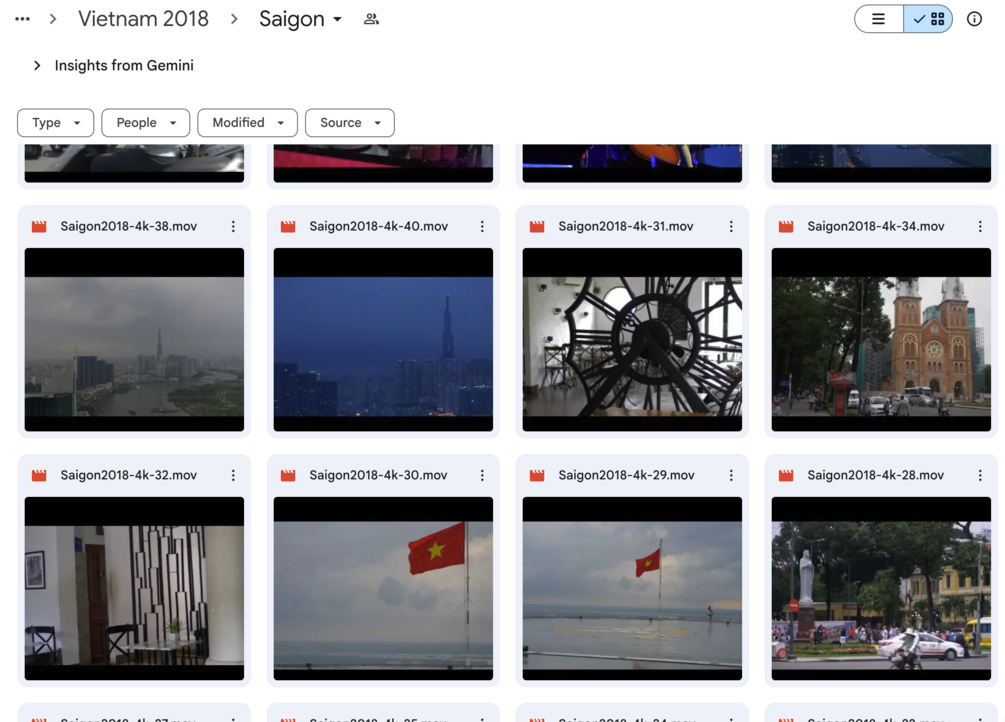The width and height of the screenshot is (1005, 722).
Task: Click the video file icon of Saigon2018-4k-28.mov
Action: 786,475
